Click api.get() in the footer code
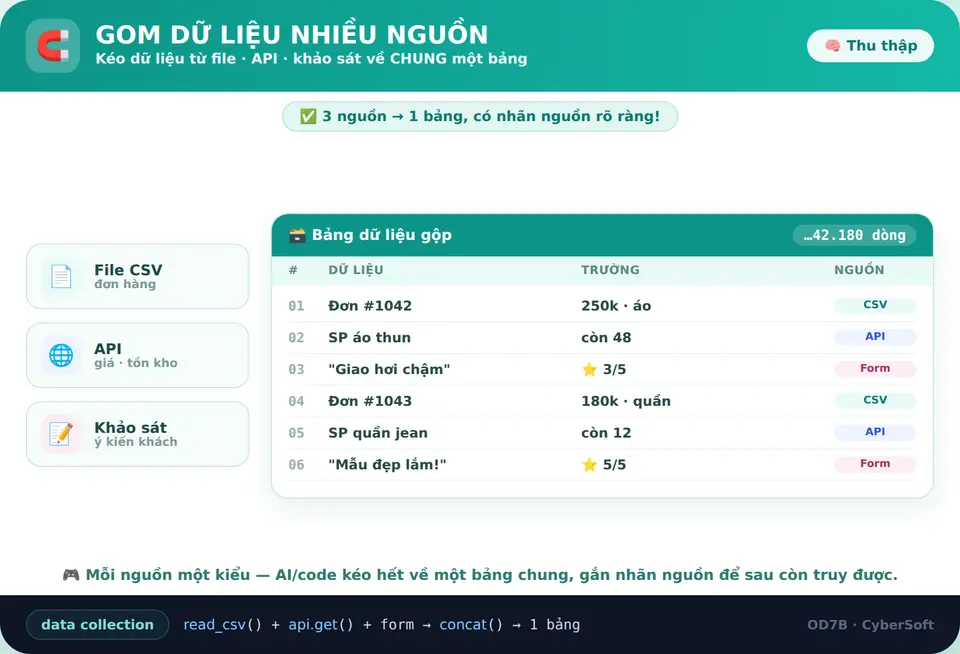The width and height of the screenshot is (960, 654). coord(321,625)
